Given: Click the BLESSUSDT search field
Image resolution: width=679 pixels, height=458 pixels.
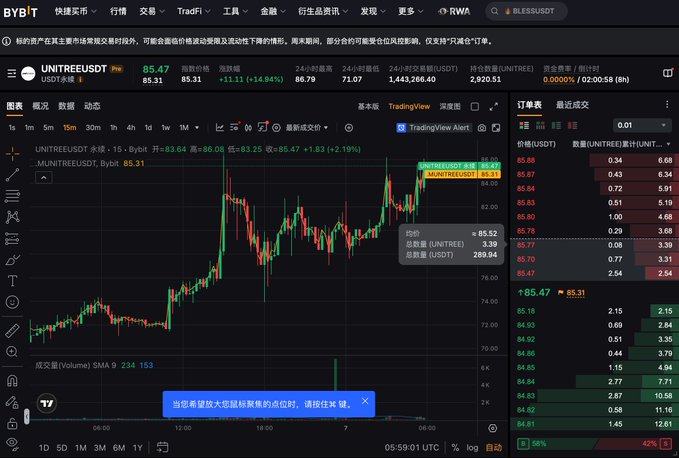Looking at the screenshot, I should click(x=526, y=11).
